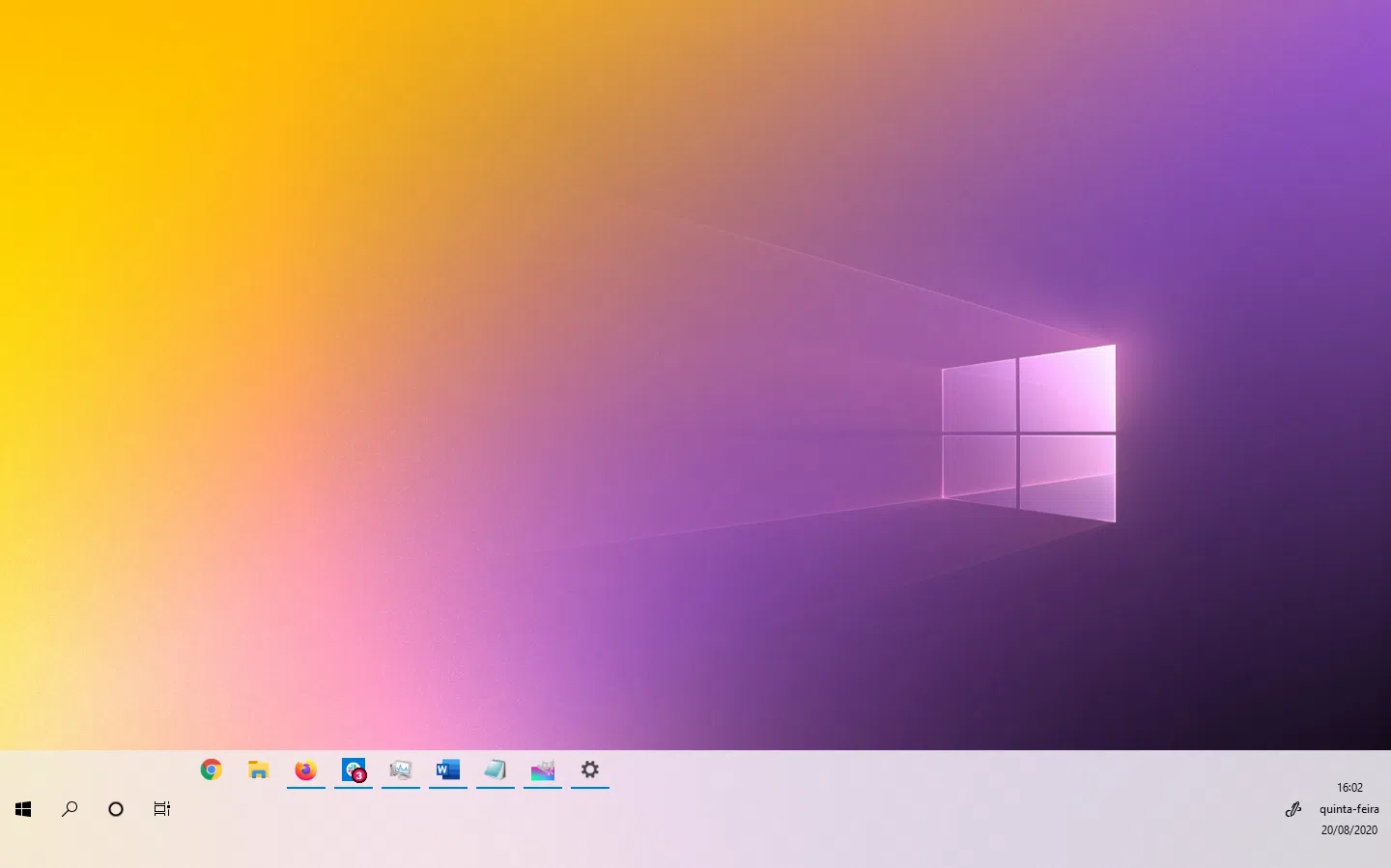This screenshot has width=1391, height=868.
Task: Open Windows Ink Workspace pen icon
Action: pos(1293,809)
